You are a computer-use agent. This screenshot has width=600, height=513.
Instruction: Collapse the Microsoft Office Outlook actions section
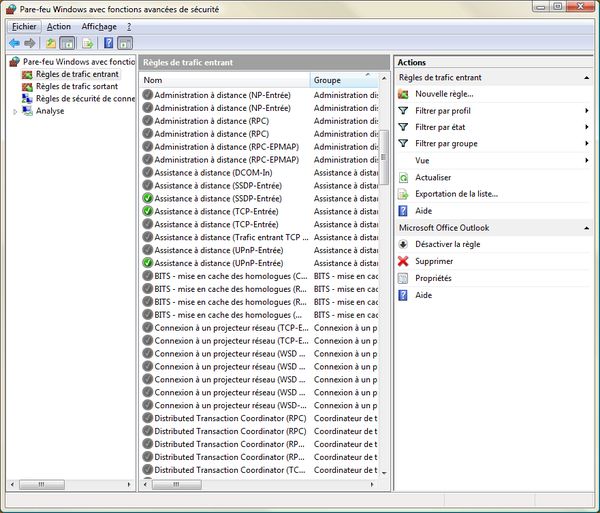point(586,228)
